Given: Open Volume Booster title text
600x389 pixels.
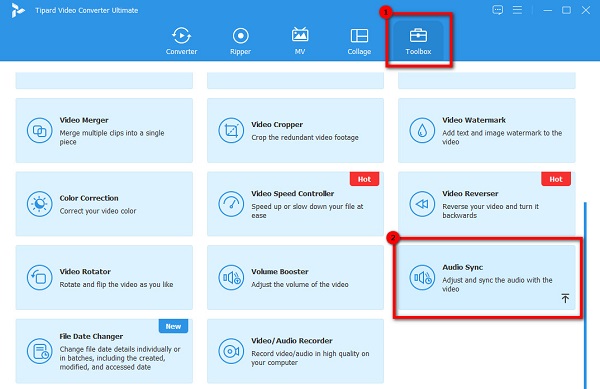Looking at the screenshot, I should click(x=279, y=271).
